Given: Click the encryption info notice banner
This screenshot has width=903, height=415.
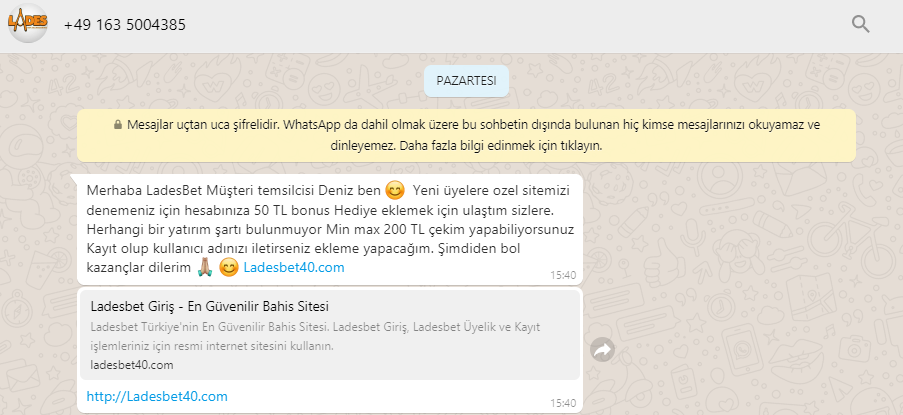Looking at the screenshot, I should point(466,135).
